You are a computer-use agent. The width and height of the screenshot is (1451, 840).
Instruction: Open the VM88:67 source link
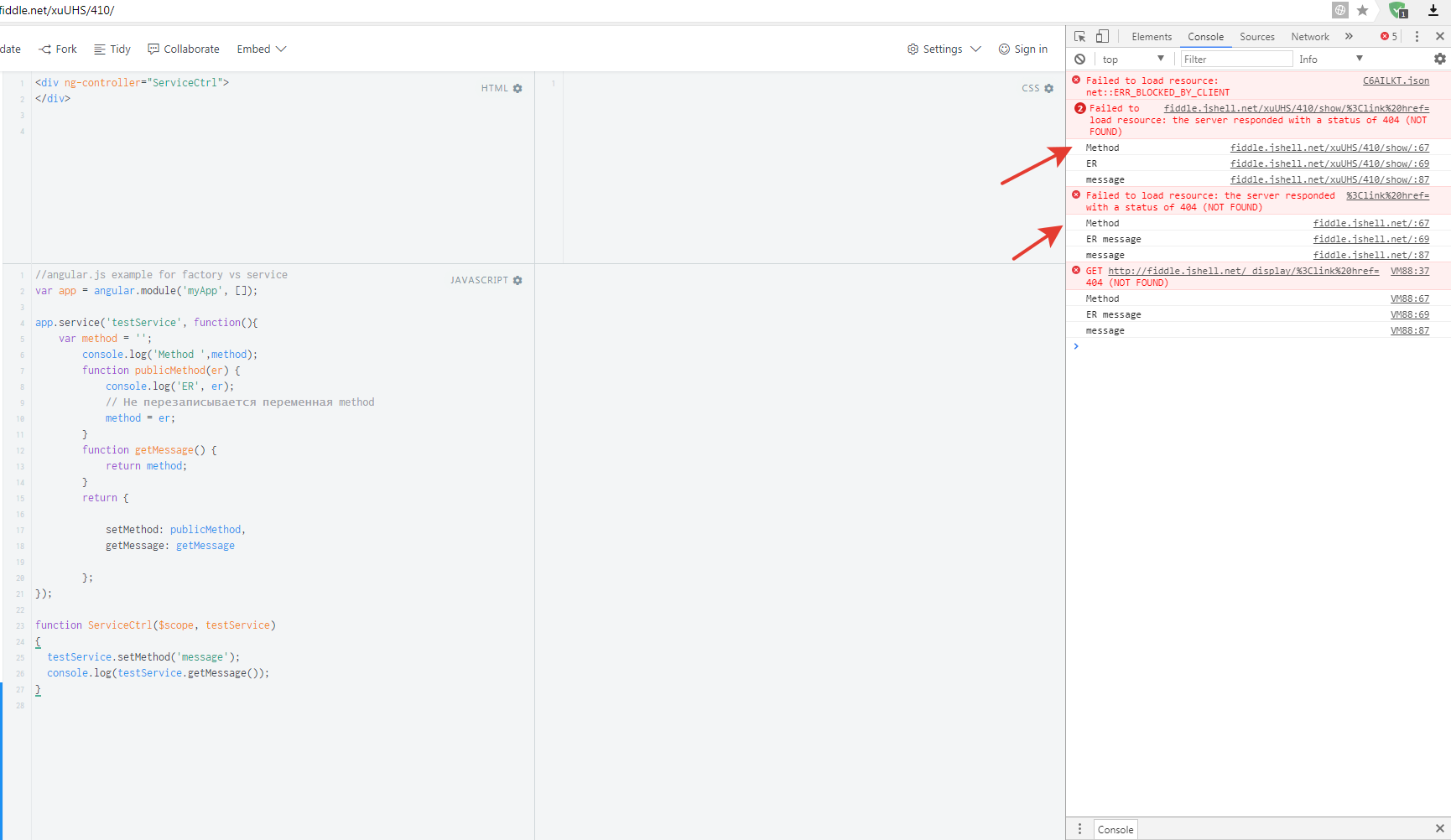(x=1410, y=299)
